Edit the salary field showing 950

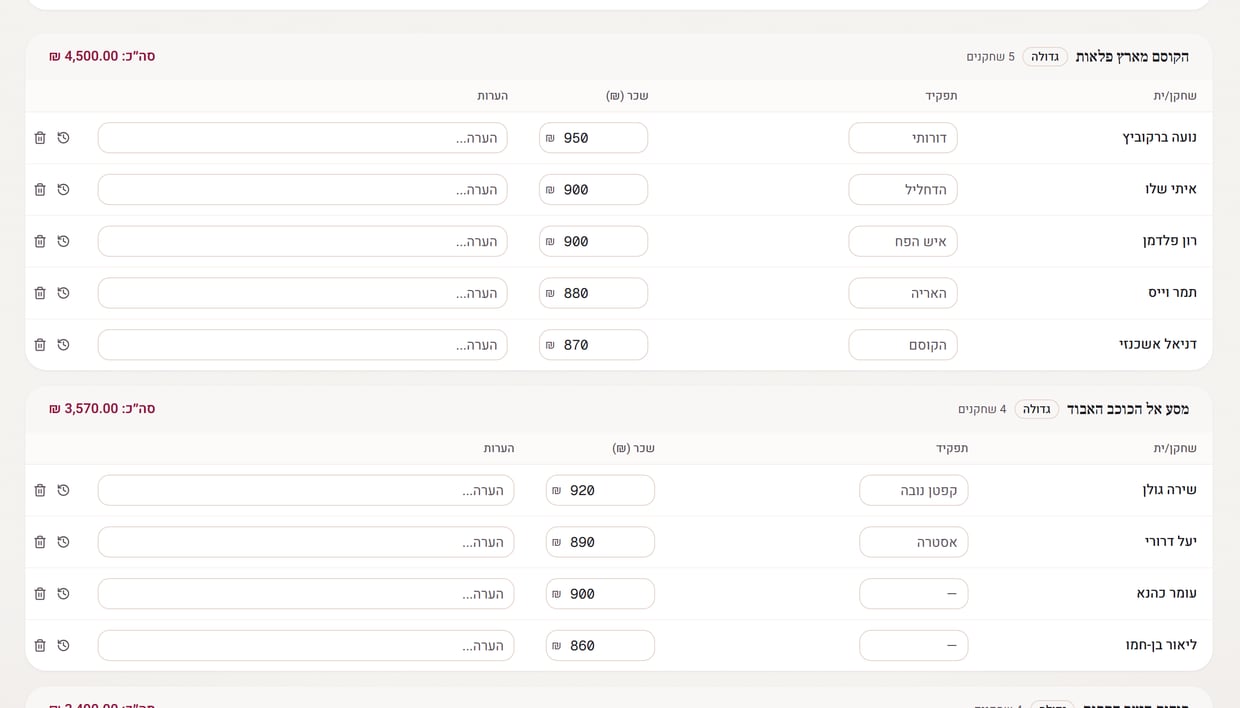tap(593, 138)
